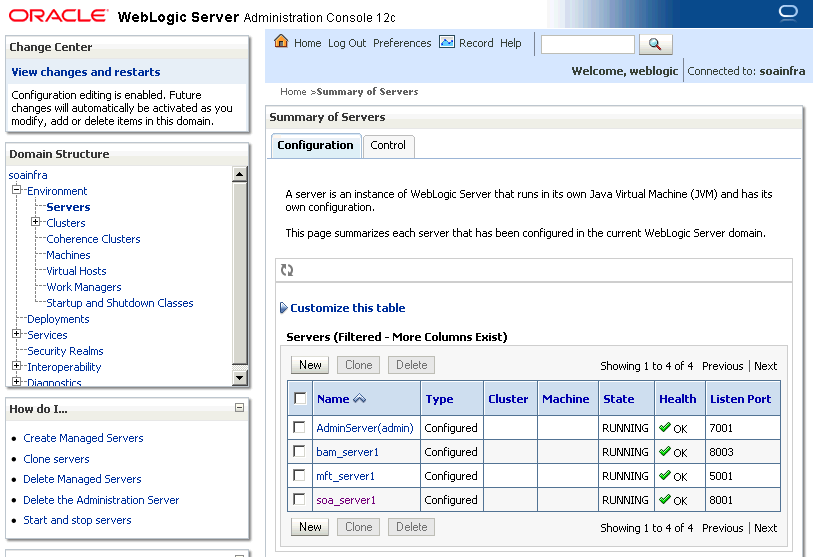The image size is (813, 557).
Task: Click the Record toolbar link
Action: (476, 44)
